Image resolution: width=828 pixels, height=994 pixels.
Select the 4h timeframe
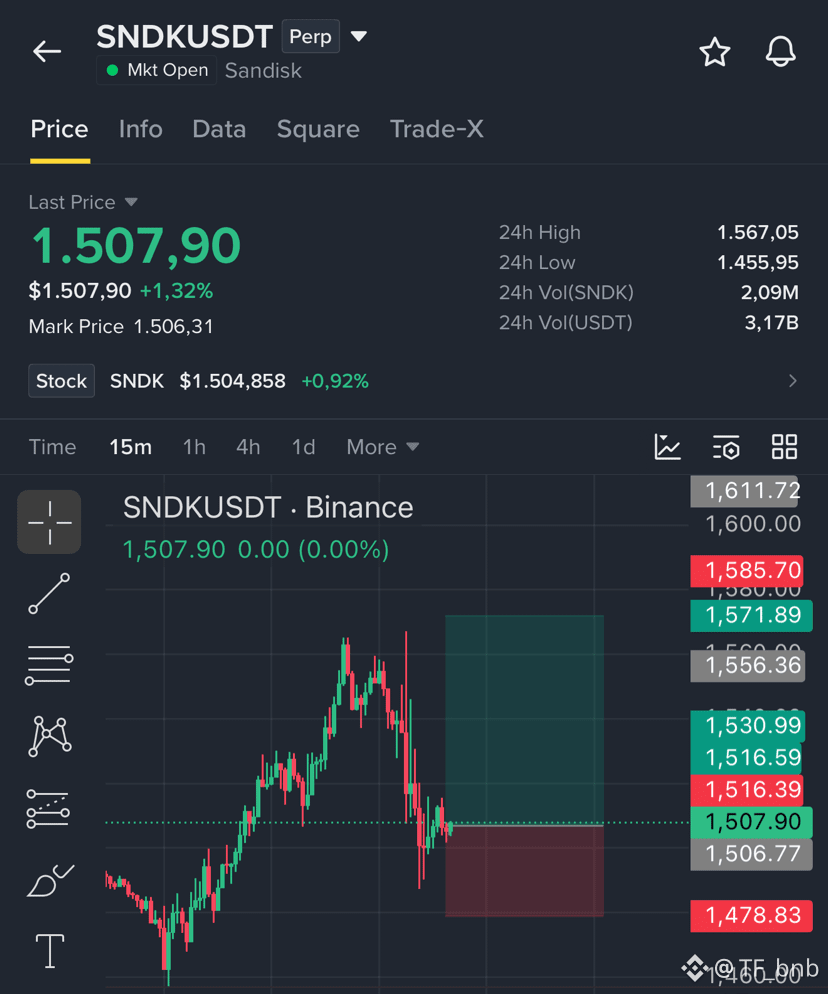[x=248, y=447]
